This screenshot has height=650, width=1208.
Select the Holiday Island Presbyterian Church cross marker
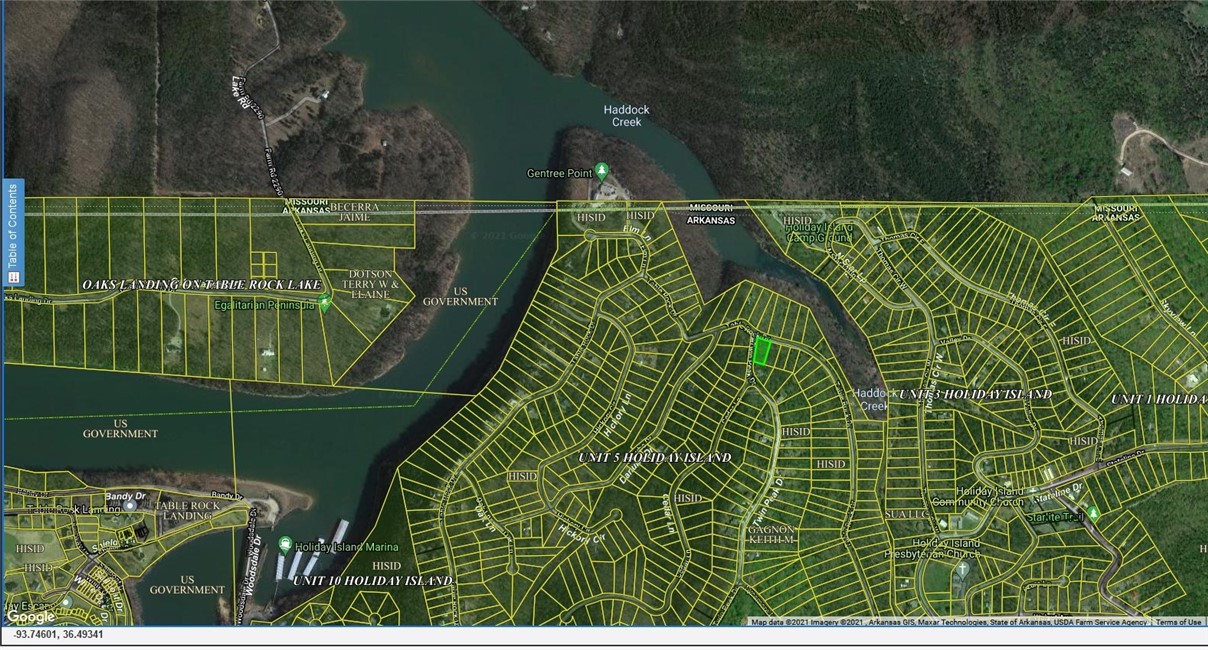[x=963, y=568]
